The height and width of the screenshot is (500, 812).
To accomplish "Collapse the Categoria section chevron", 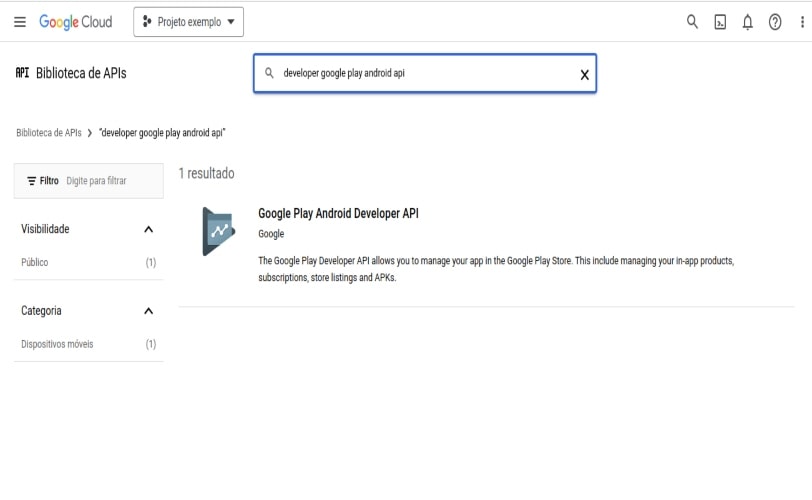I will point(149,311).
